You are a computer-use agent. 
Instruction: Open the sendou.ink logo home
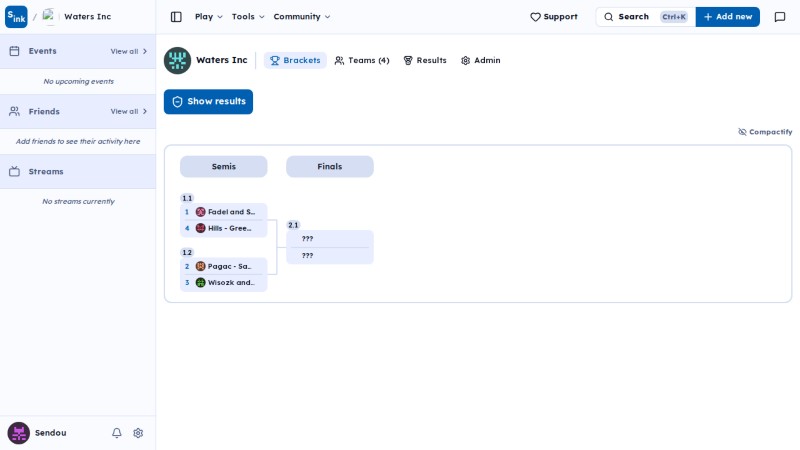16,17
